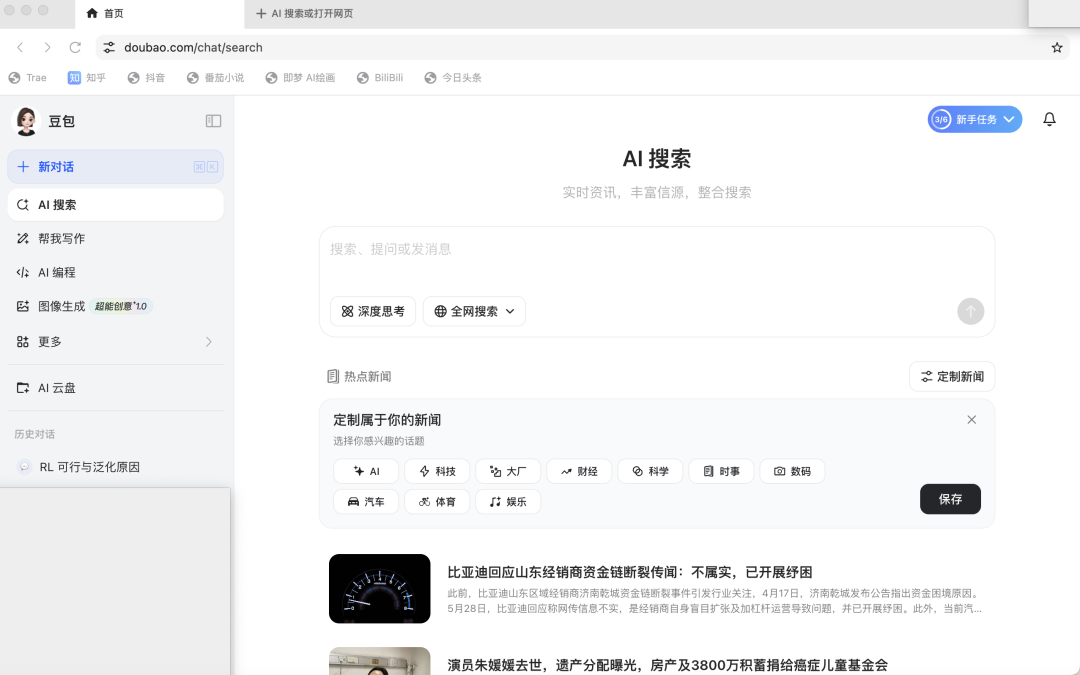Open the 豆包 avatar profile

tap(26, 121)
